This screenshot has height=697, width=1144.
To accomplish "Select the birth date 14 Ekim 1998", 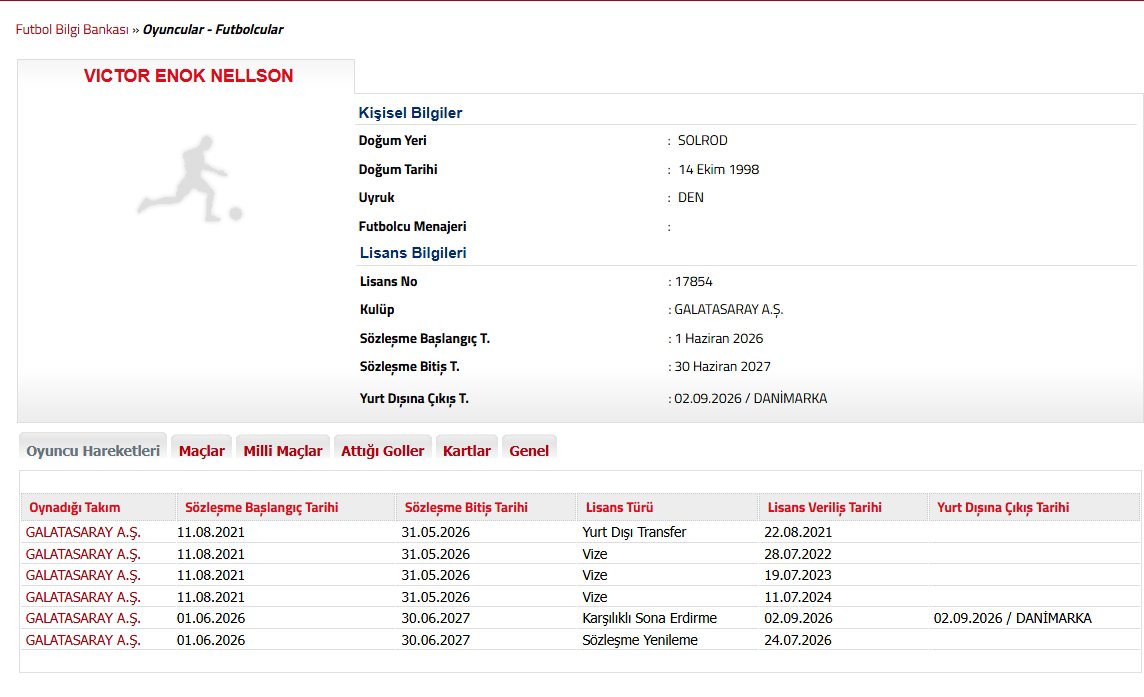I will coord(719,169).
